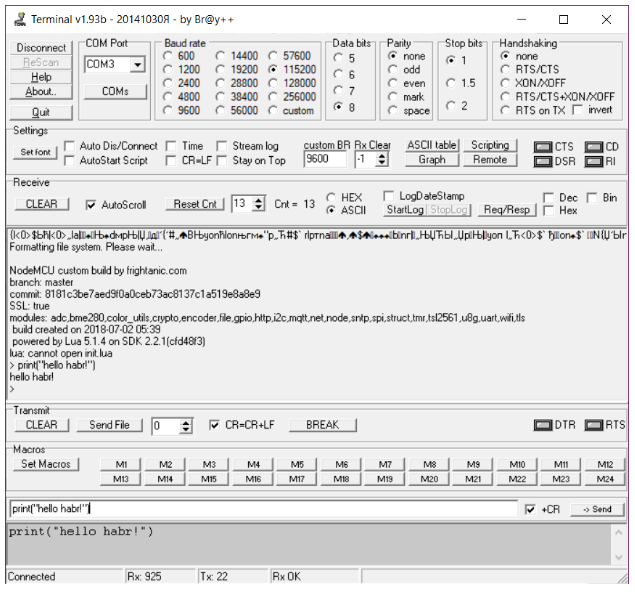The width and height of the screenshot is (635, 596).
Task: Clear the Transmit window
Action: (x=42, y=425)
